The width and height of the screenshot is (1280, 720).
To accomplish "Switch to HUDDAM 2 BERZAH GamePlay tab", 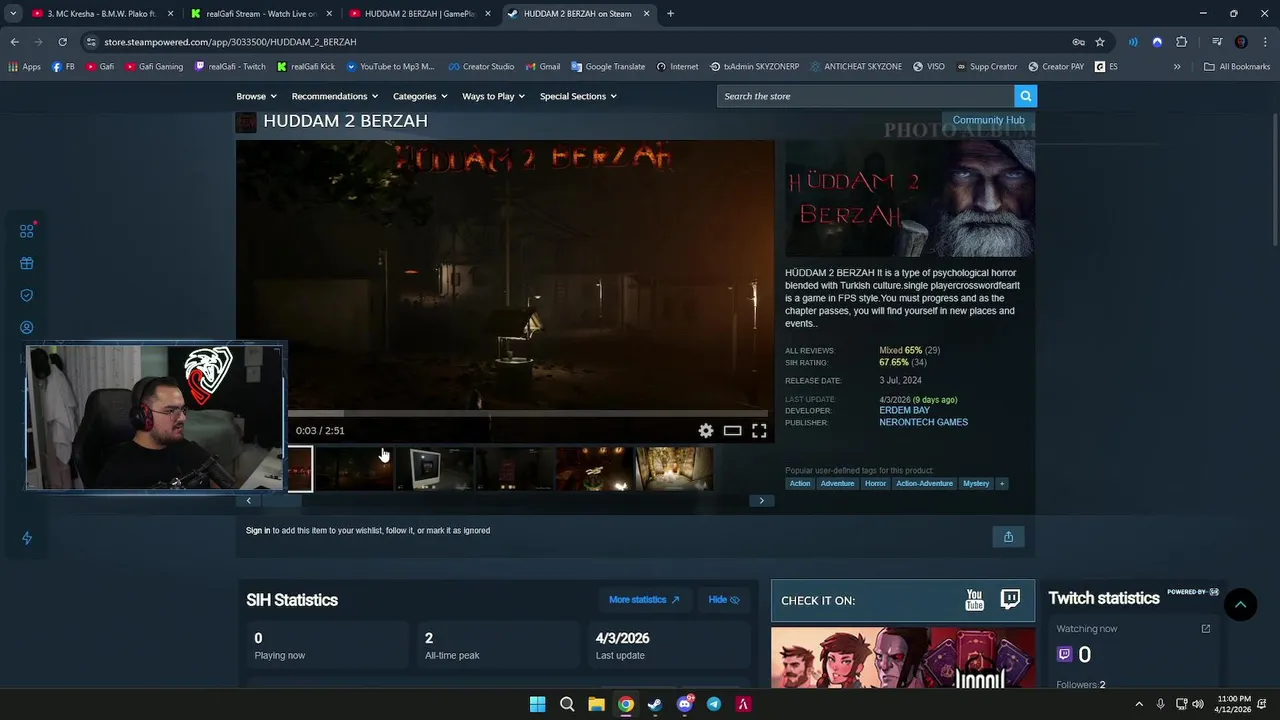I will [419, 14].
